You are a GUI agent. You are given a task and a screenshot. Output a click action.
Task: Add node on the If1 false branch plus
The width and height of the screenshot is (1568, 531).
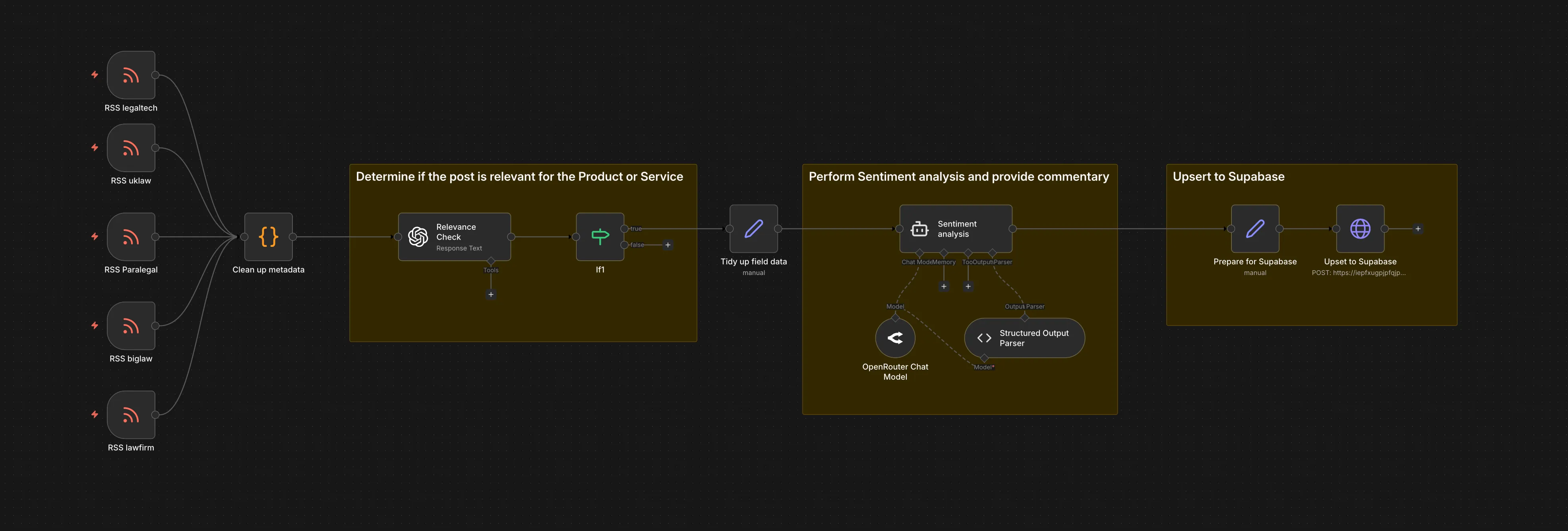(x=668, y=244)
